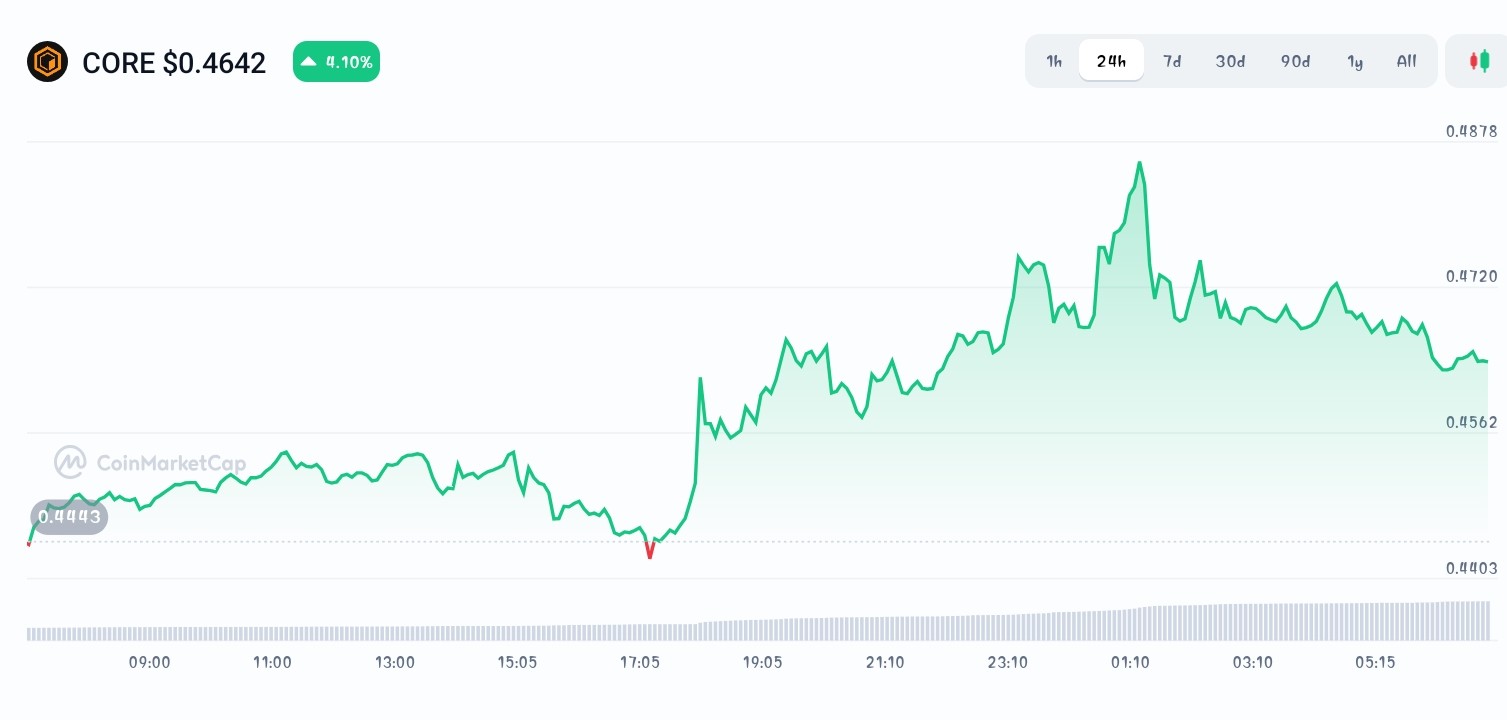Click the 0.4443 price bubble label
The image size is (1507, 720).
(68, 517)
